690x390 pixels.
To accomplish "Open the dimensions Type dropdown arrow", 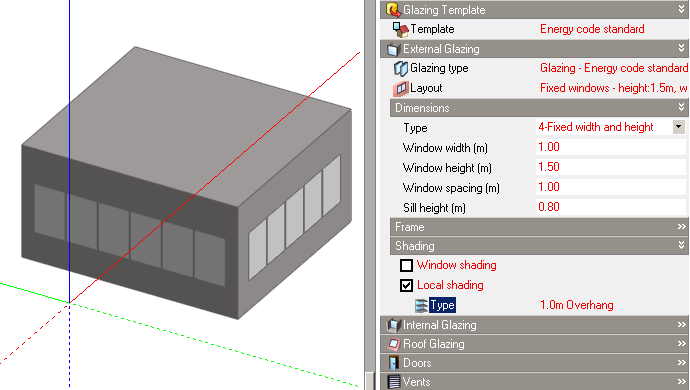I will point(679,127).
